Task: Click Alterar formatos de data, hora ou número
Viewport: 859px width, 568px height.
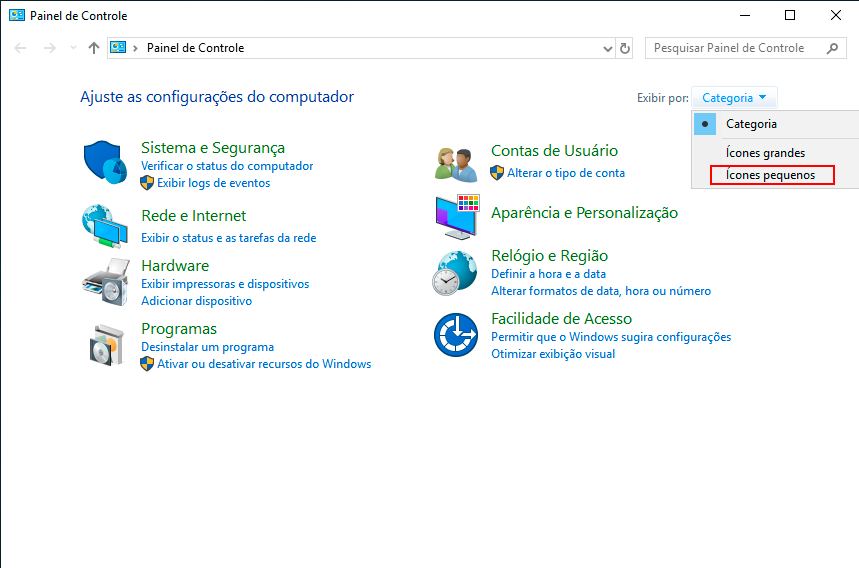Action: [x=601, y=291]
